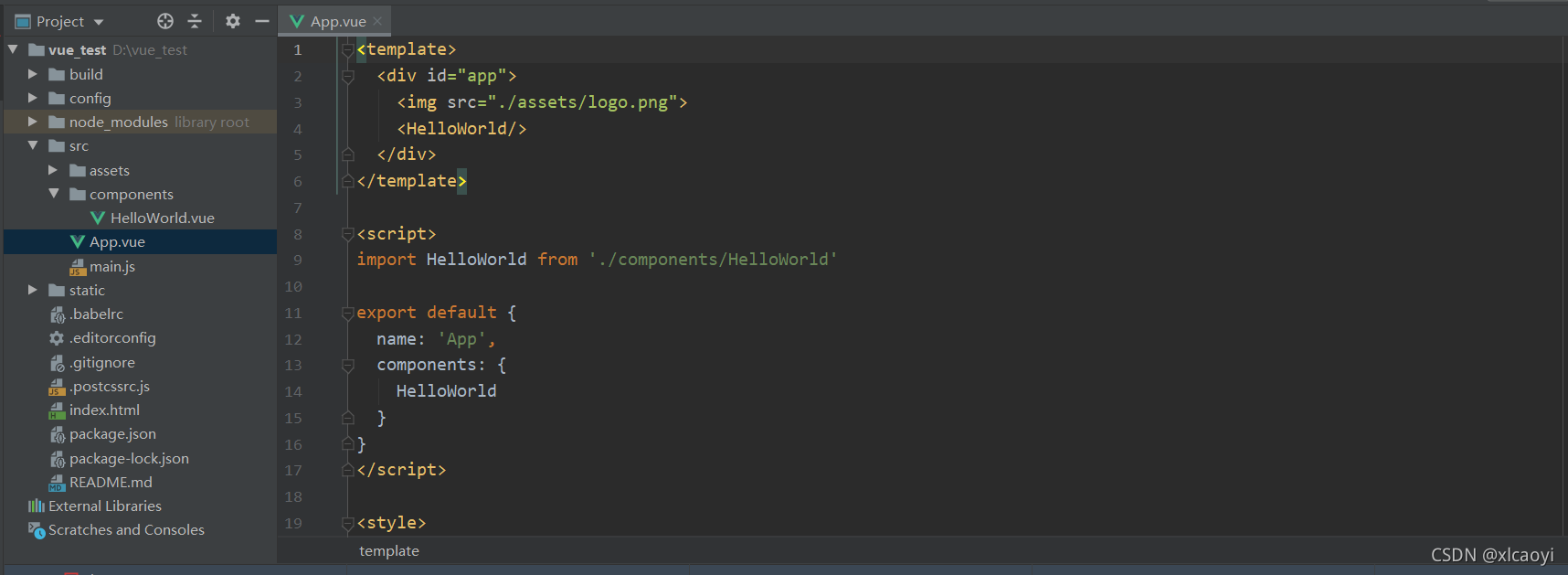Click the "./assets/logo.png" src value

click(582, 102)
